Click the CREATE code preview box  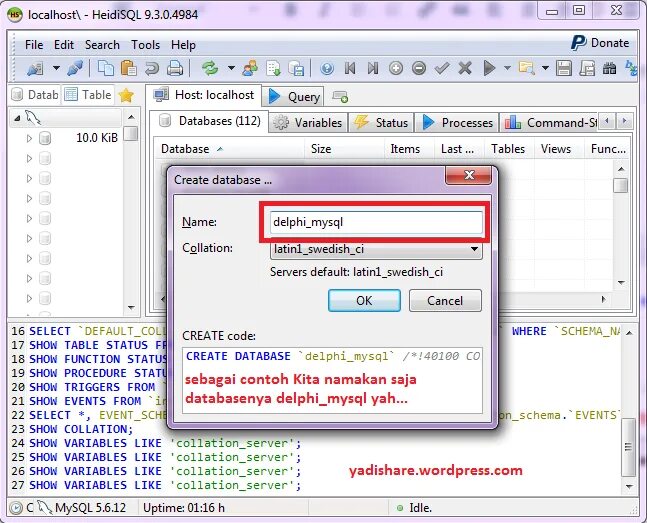[332, 380]
